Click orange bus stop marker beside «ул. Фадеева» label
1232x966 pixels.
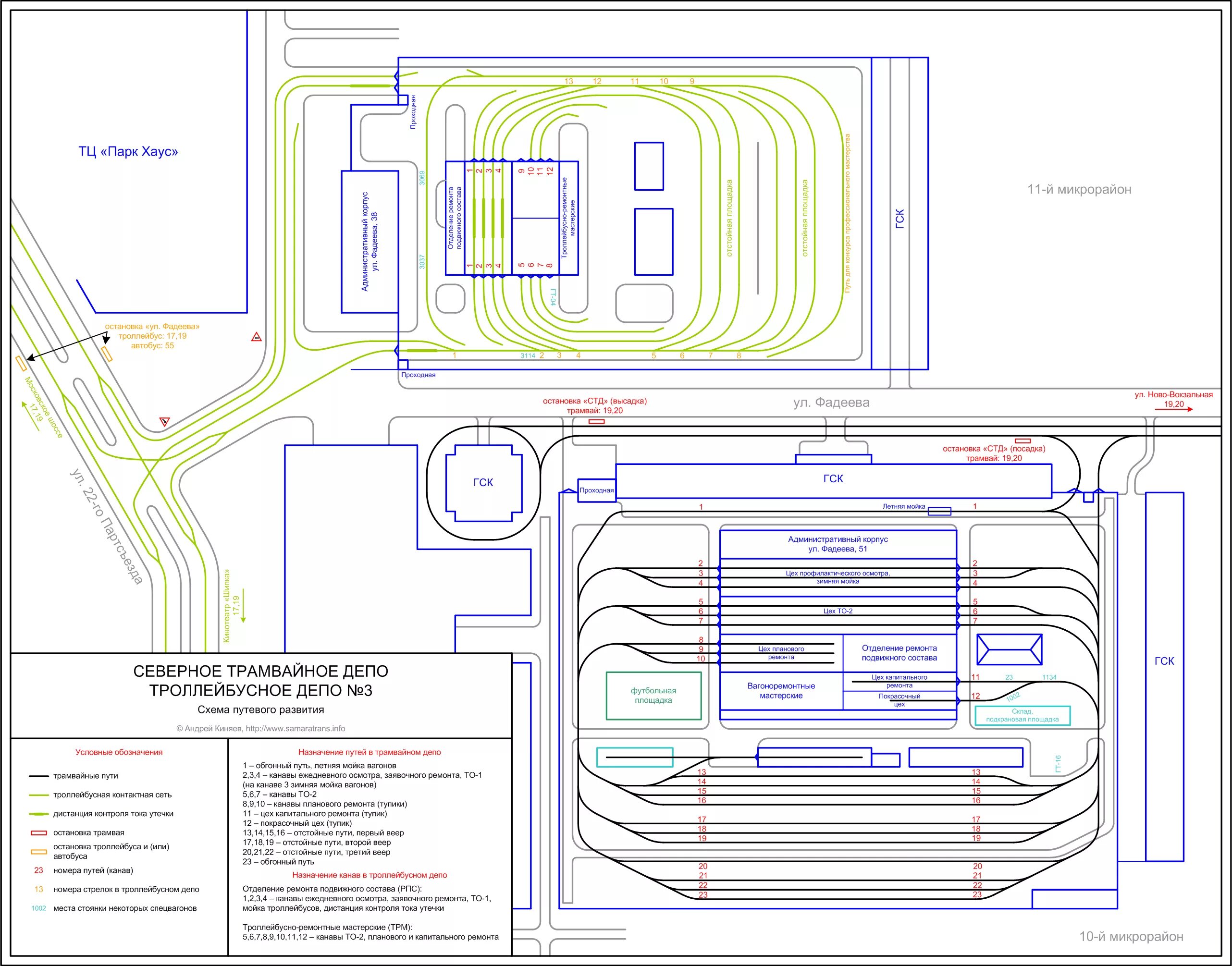[107, 354]
